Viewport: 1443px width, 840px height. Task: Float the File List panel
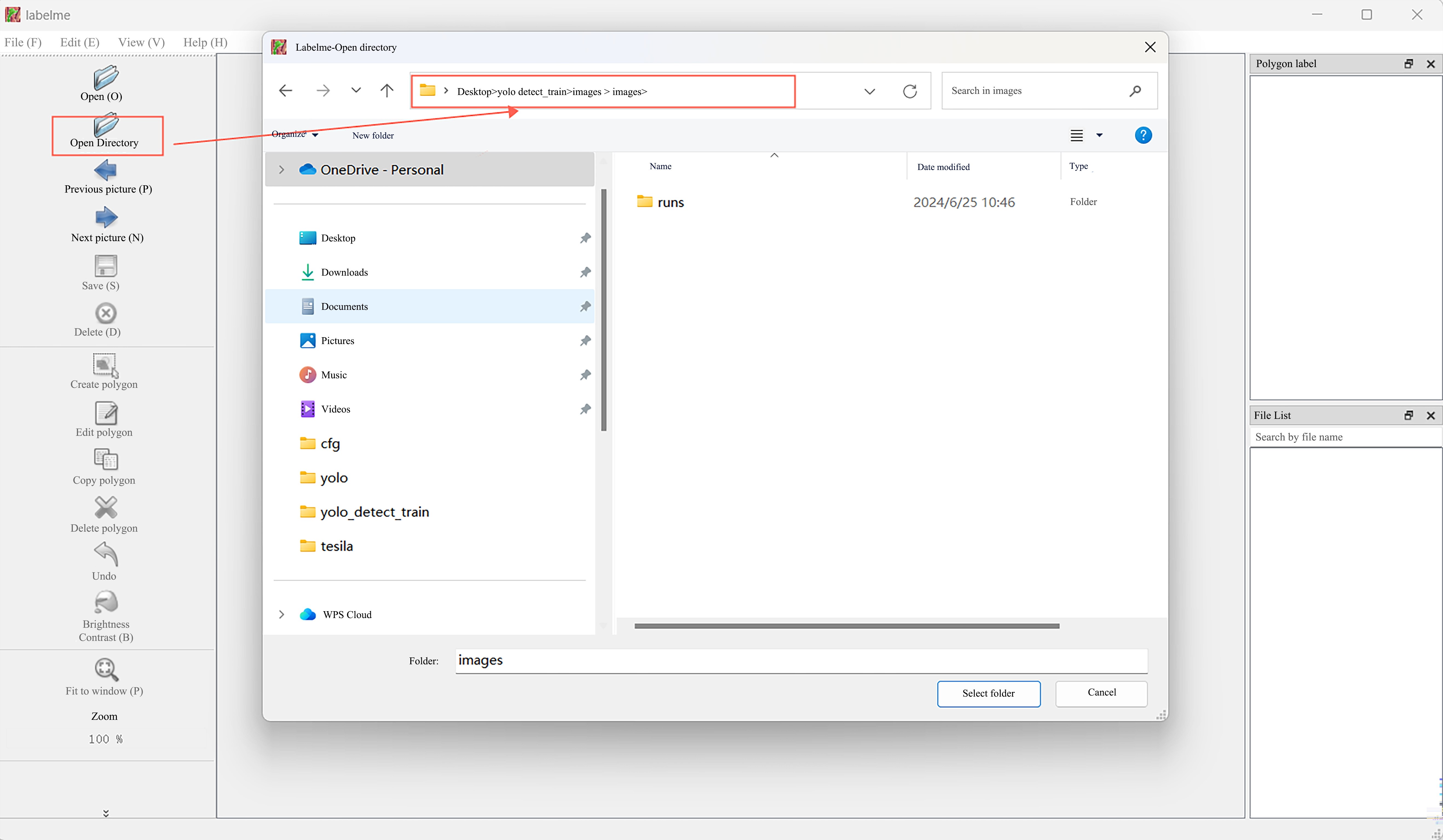1408,416
